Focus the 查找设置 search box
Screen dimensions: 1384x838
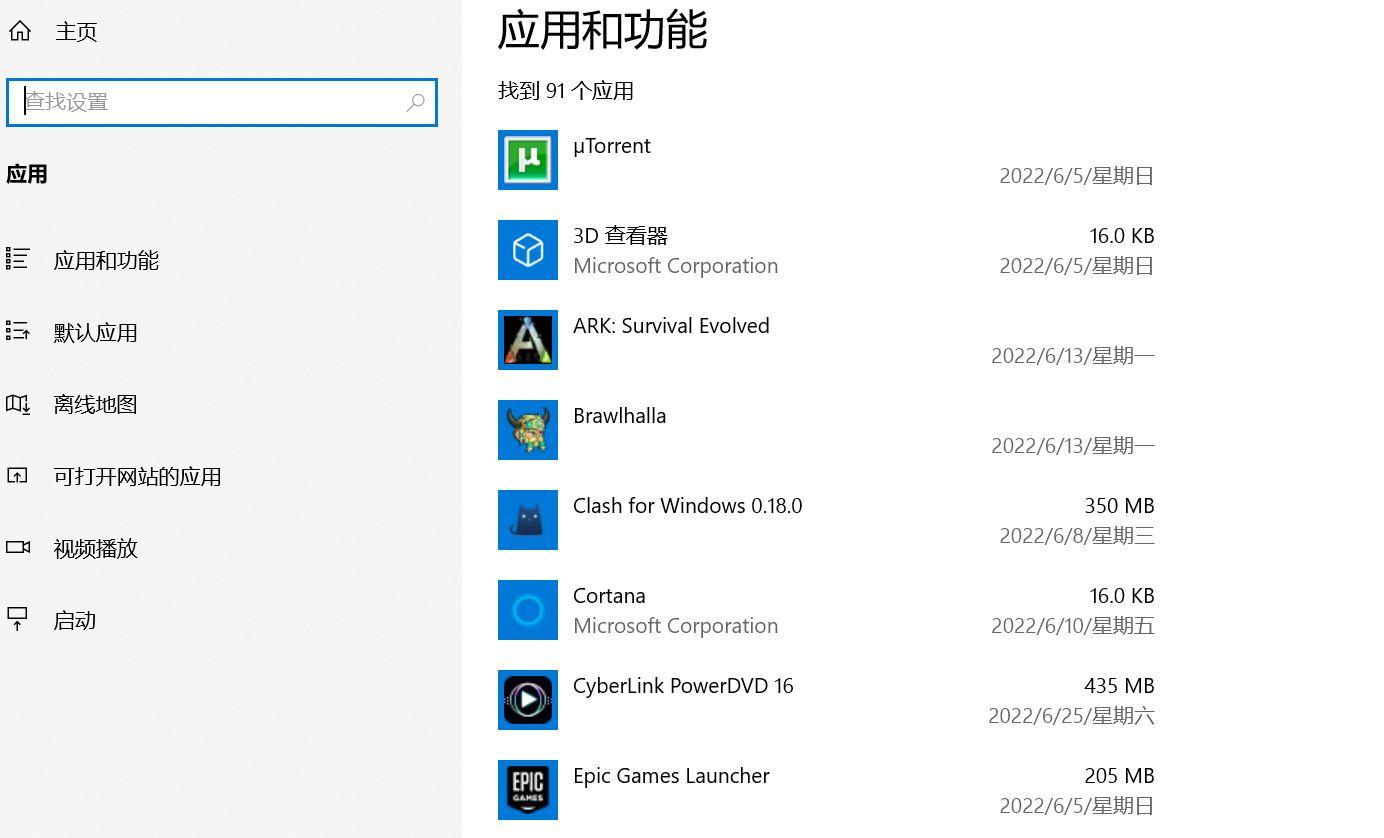pyautogui.click(x=210, y=102)
